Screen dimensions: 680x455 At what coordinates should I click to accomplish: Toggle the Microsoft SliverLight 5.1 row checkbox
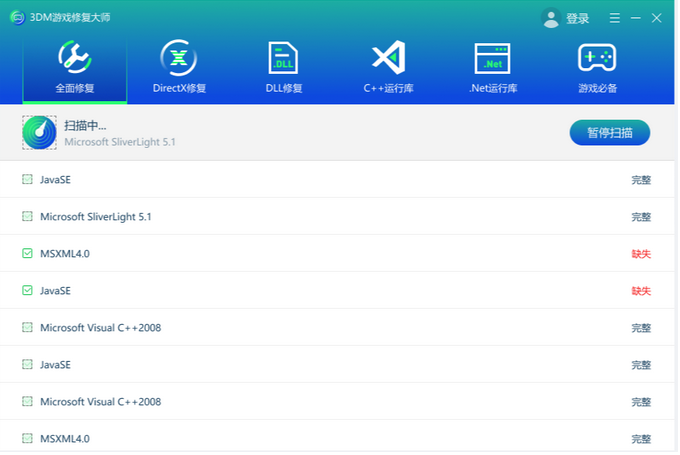[27, 217]
